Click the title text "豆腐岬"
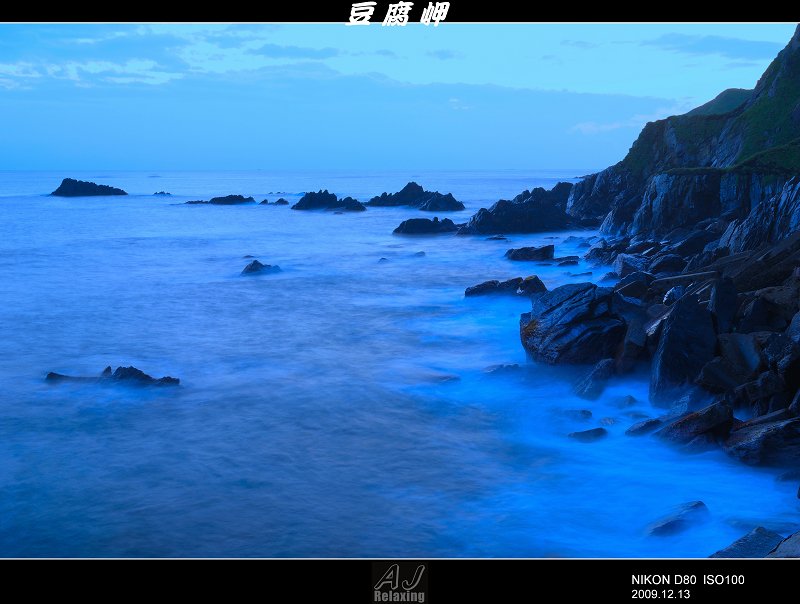This screenshot has width=800, height=604. (x=397, y=13)
